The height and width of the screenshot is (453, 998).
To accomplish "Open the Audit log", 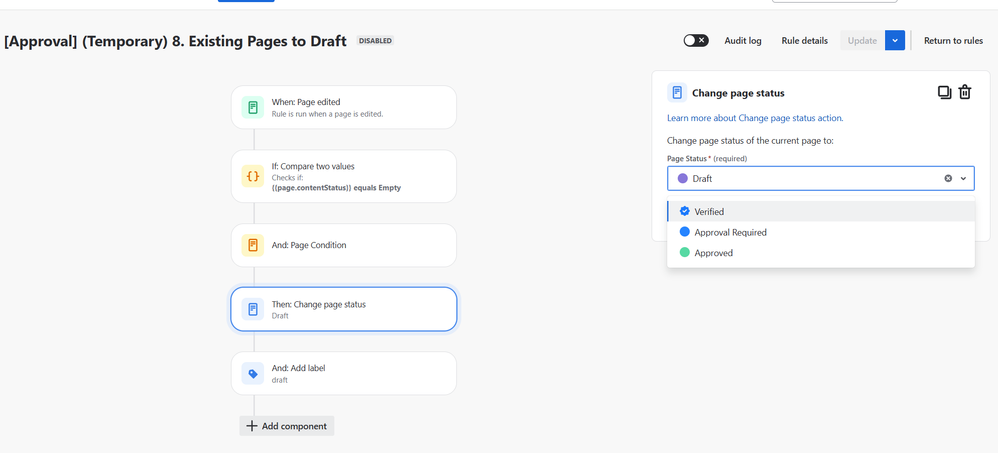I will click(743, 41).
